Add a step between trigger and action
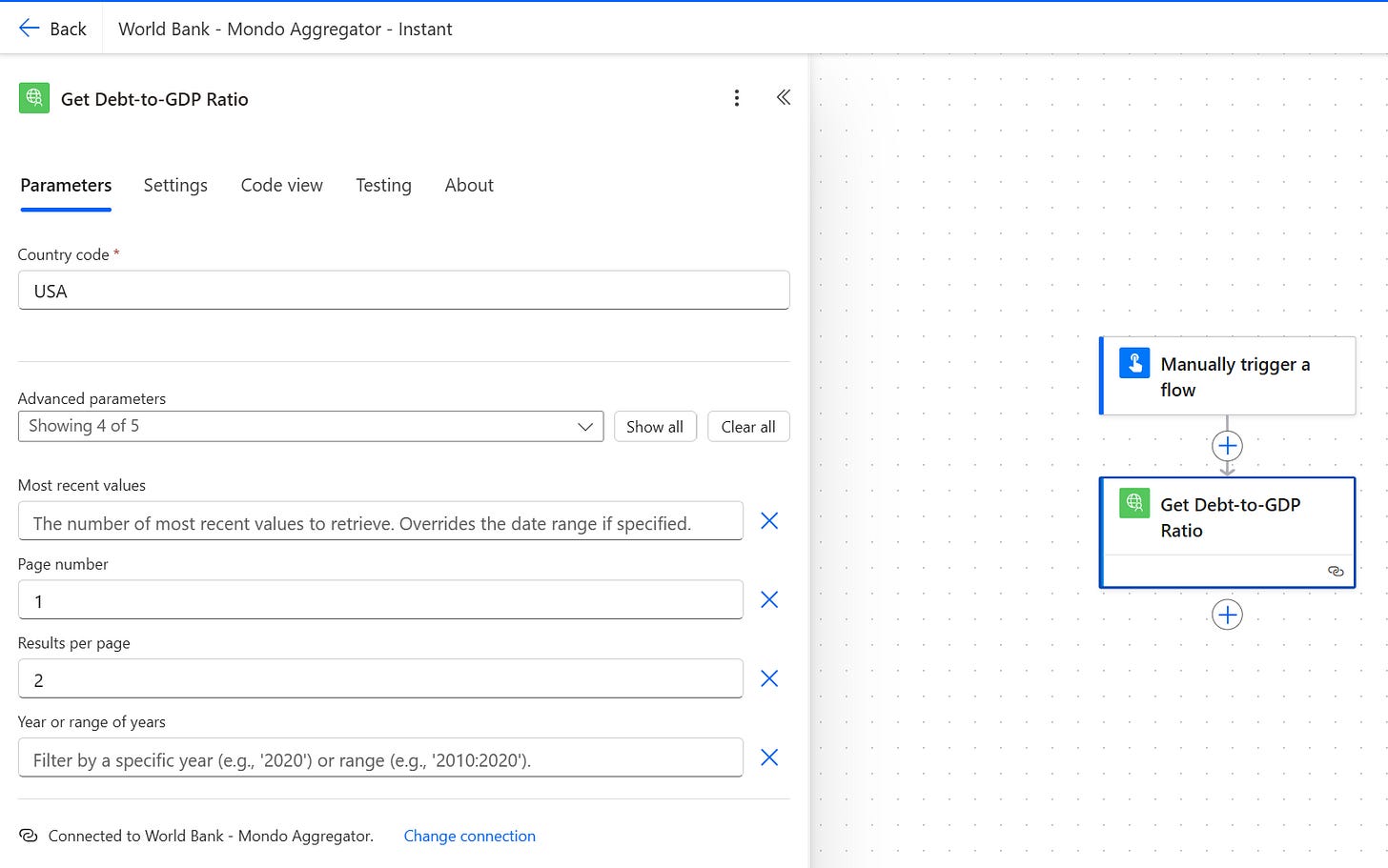 1227,446
